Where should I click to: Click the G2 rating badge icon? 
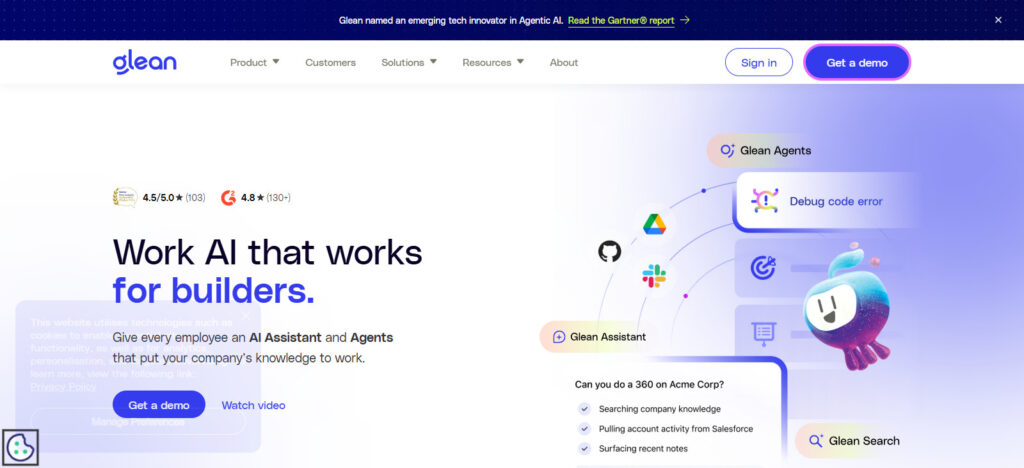[228, 197]
